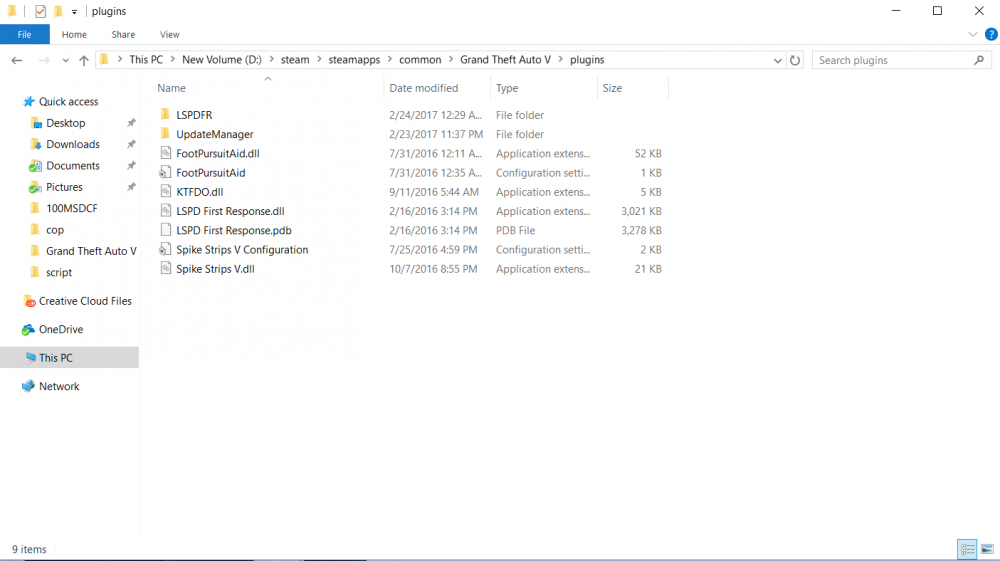Image resolution: width=1000 pixels, height=561 pixels.
Task: Click 9/11/2016 5:44 AM date cell
Action: [x=434, y=192]
